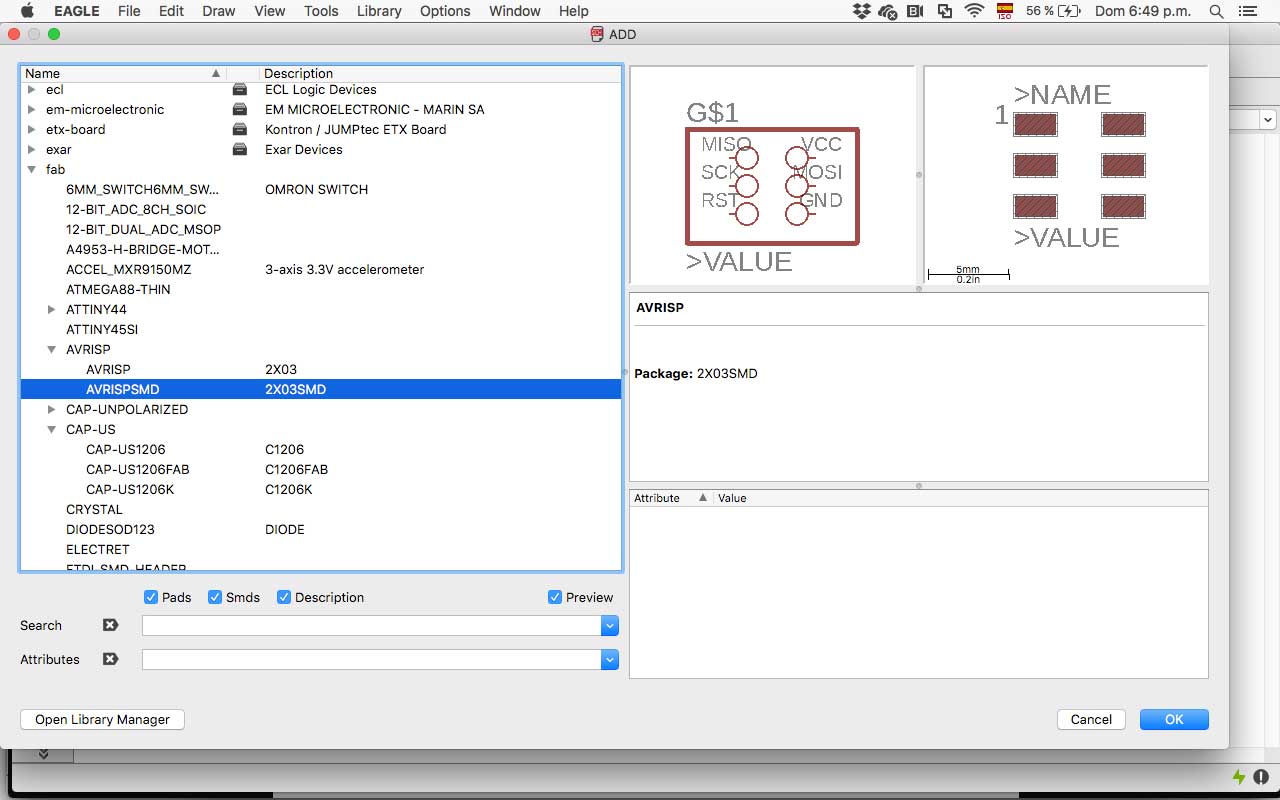Click in the Attributes input field
The image size is (1280, 800).
[x=372, y=659]
